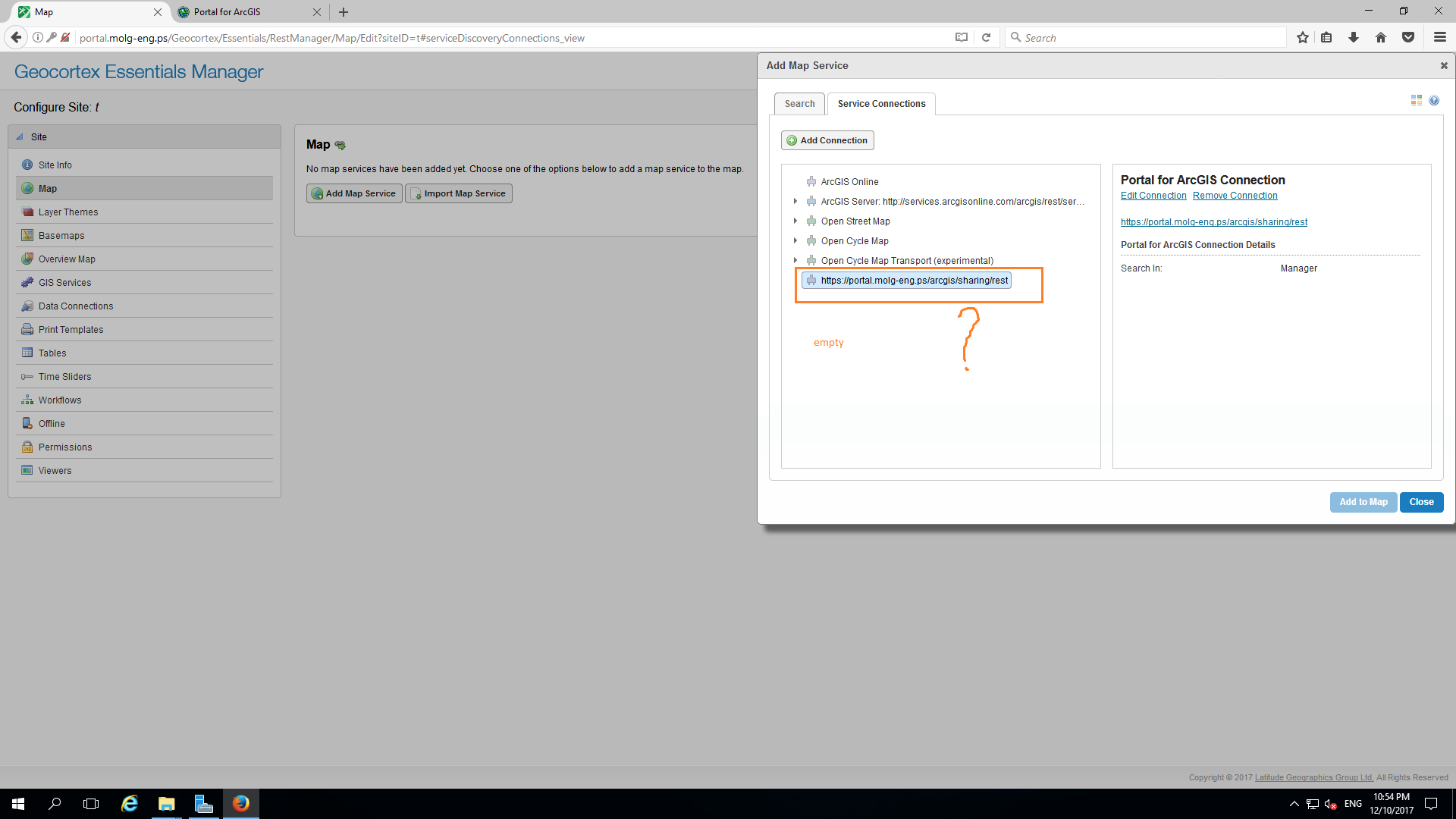The width and height of the screenshot is (1456, 819).
Task: Reload the page in Firefox
Action: (986, 37)
